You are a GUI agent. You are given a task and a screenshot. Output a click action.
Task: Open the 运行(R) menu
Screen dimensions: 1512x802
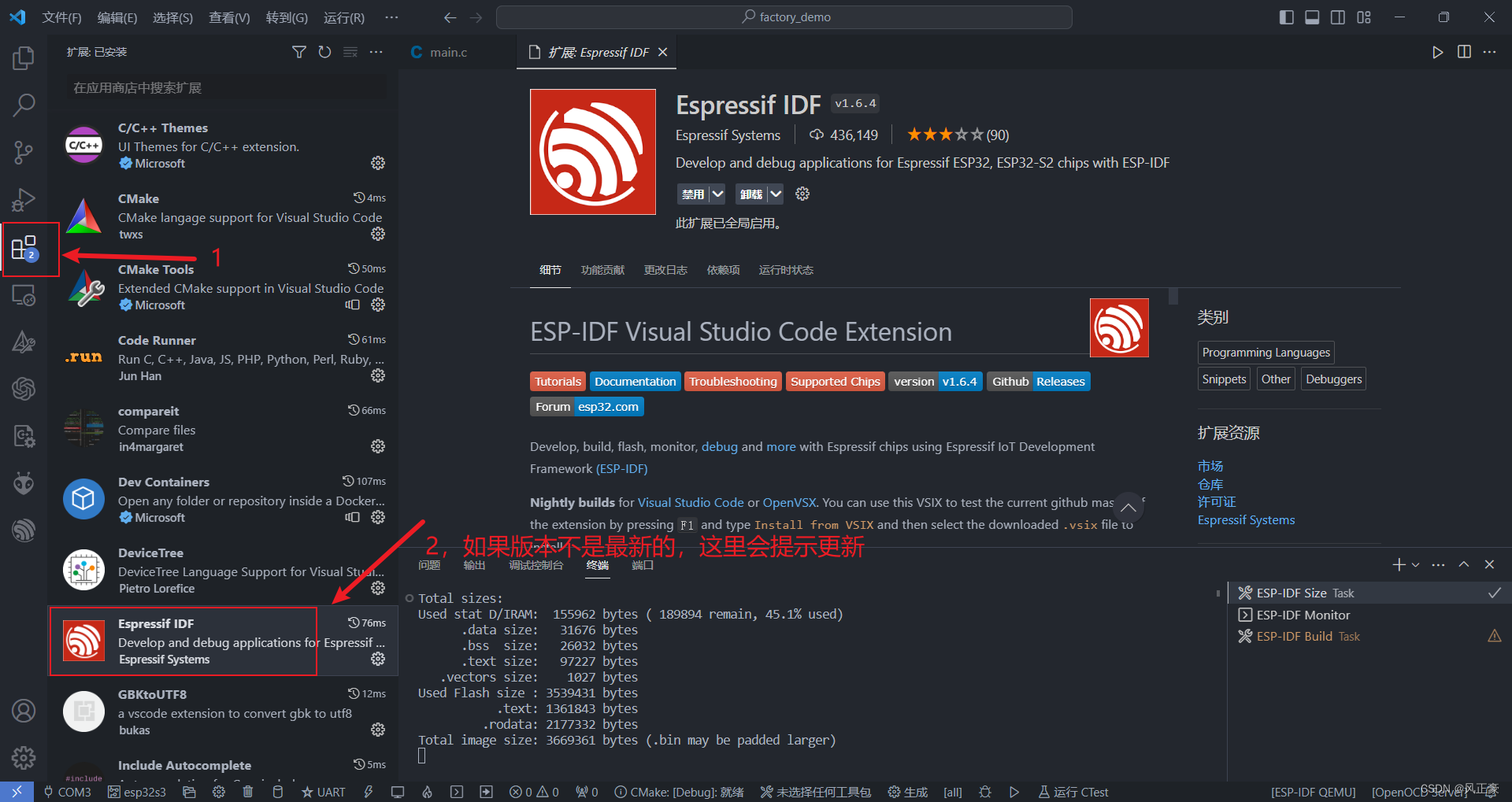(344, 17)
